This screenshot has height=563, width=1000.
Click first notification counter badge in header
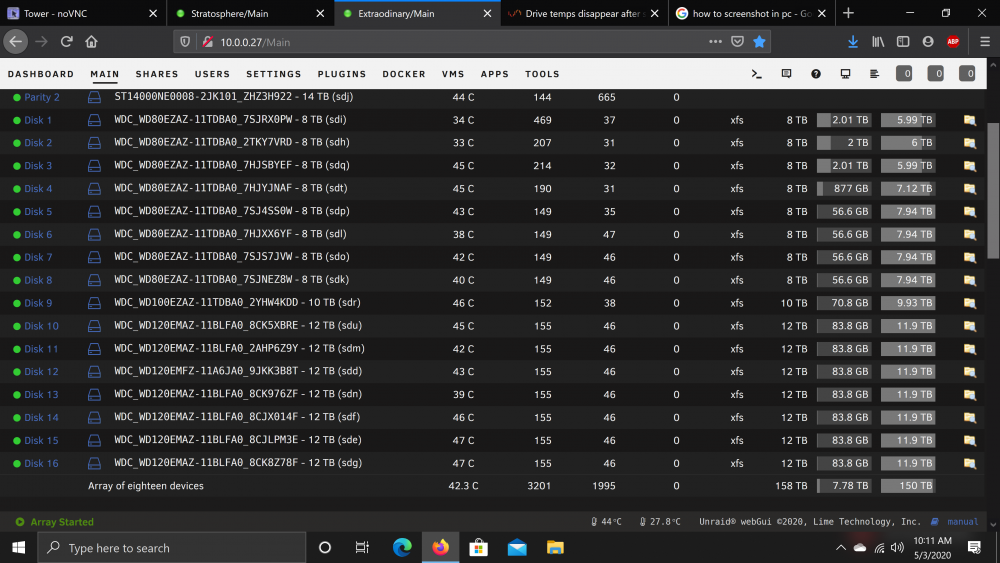[904, 74]
